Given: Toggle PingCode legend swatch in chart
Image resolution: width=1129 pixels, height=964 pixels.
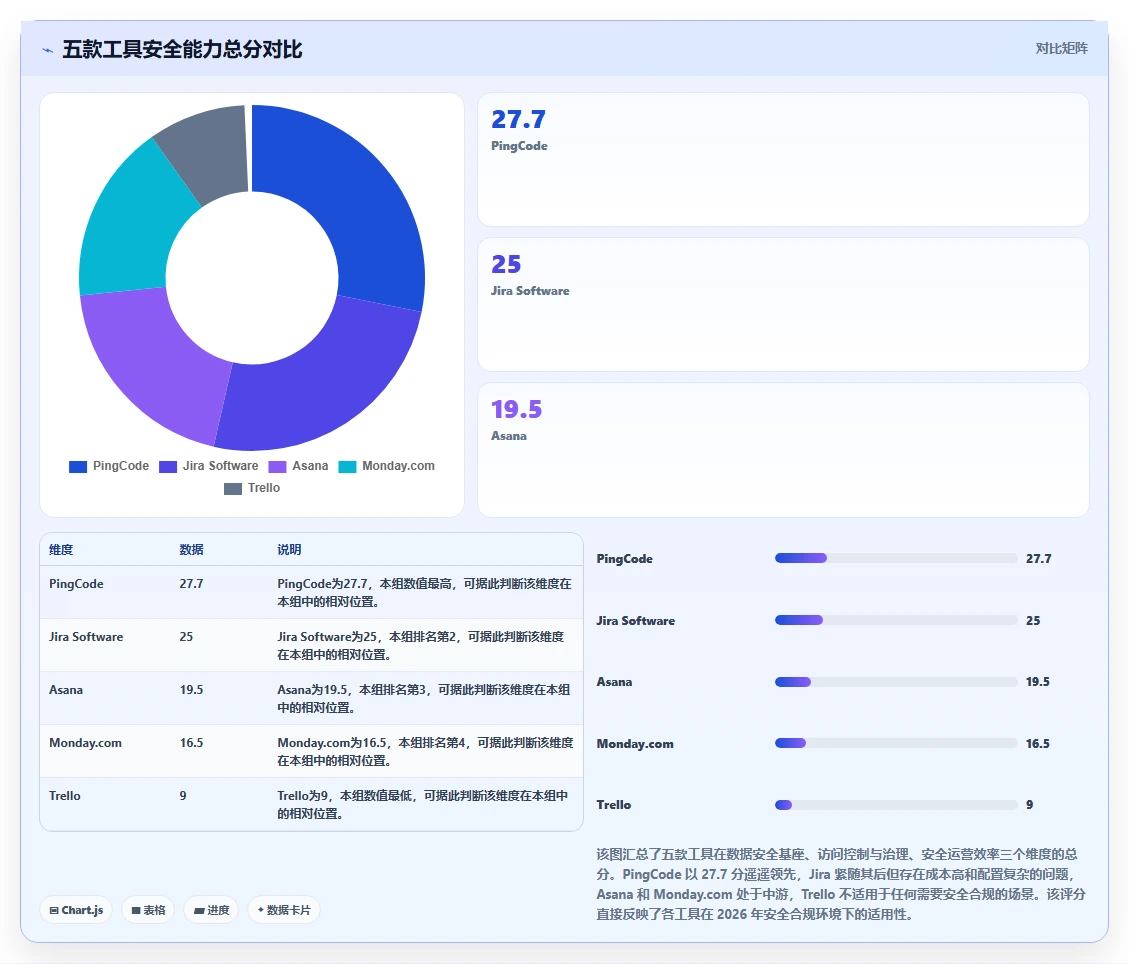Looking at the screenshot, I should click(78, 467).
